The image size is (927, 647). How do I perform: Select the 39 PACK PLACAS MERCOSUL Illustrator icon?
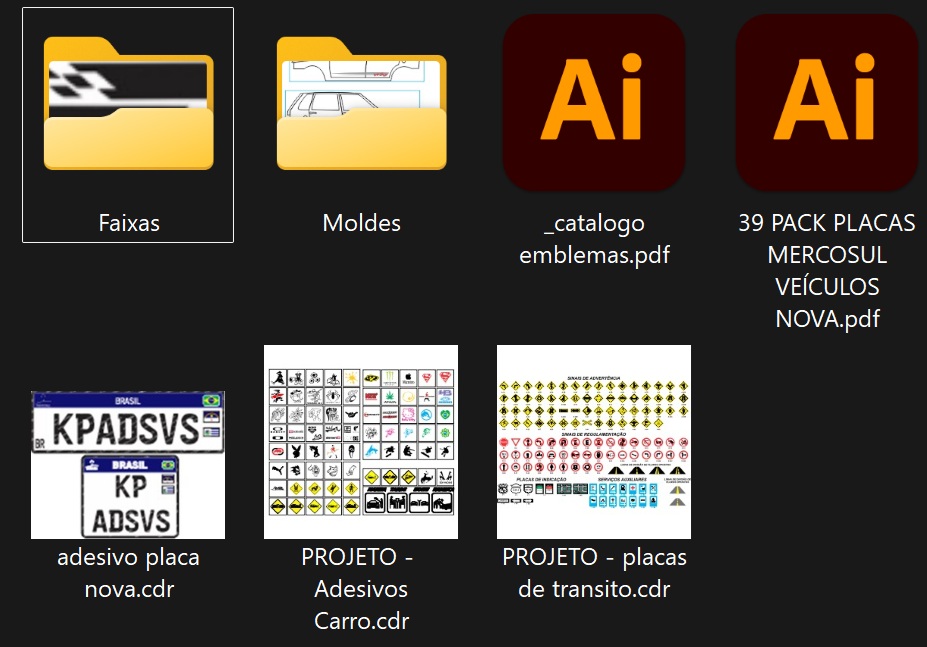(x=826, y=102)
